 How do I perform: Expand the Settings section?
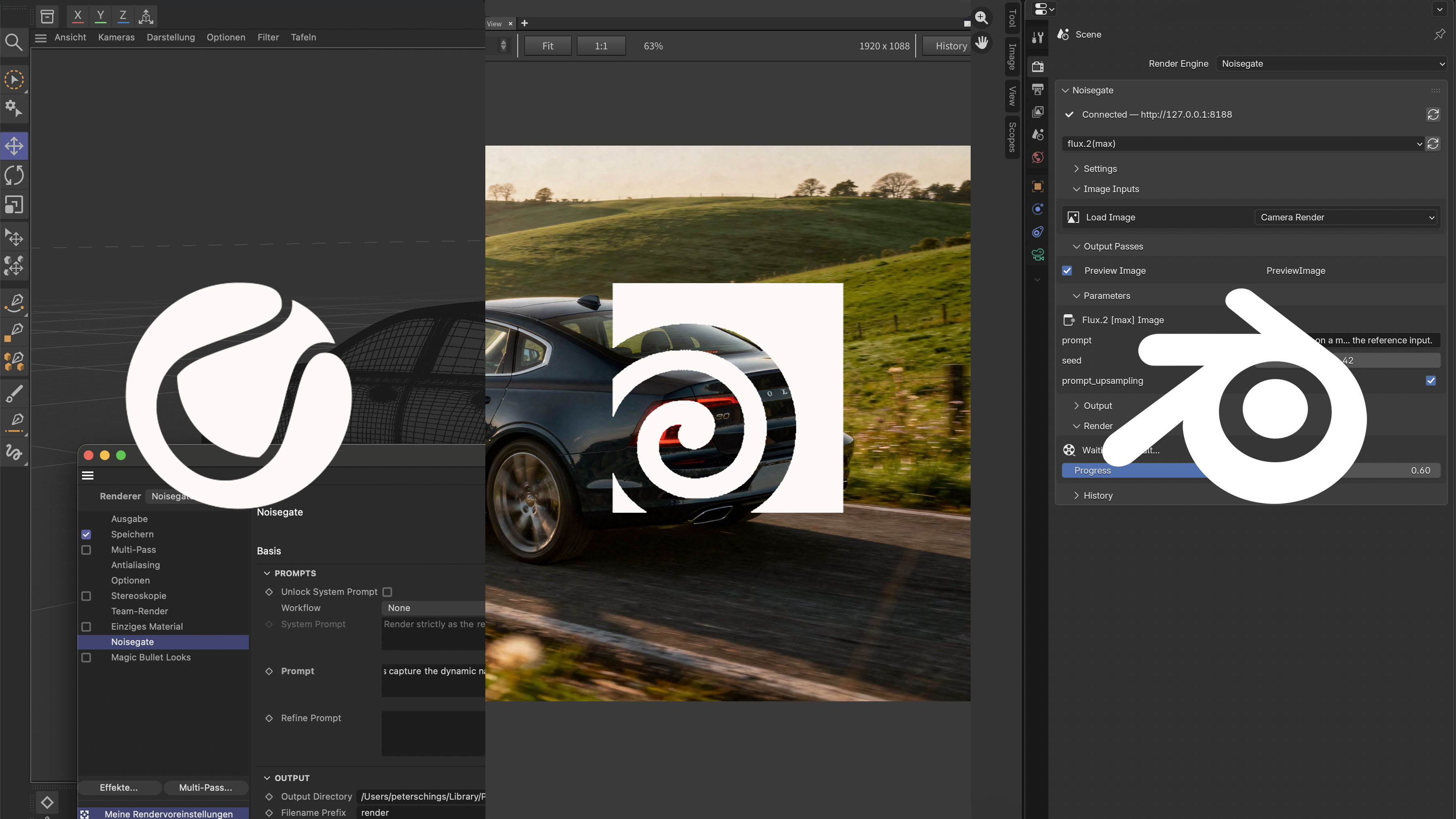coord(1099,169)
